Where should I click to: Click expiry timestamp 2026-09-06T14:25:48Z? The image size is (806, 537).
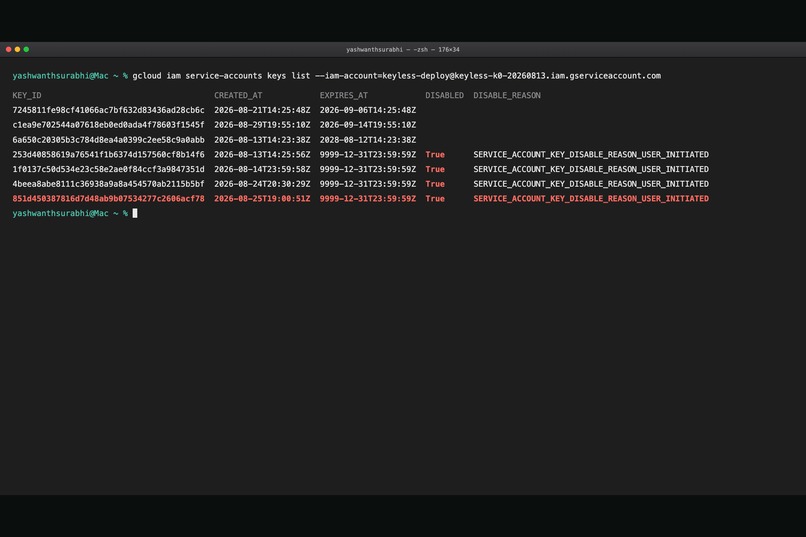368,110
